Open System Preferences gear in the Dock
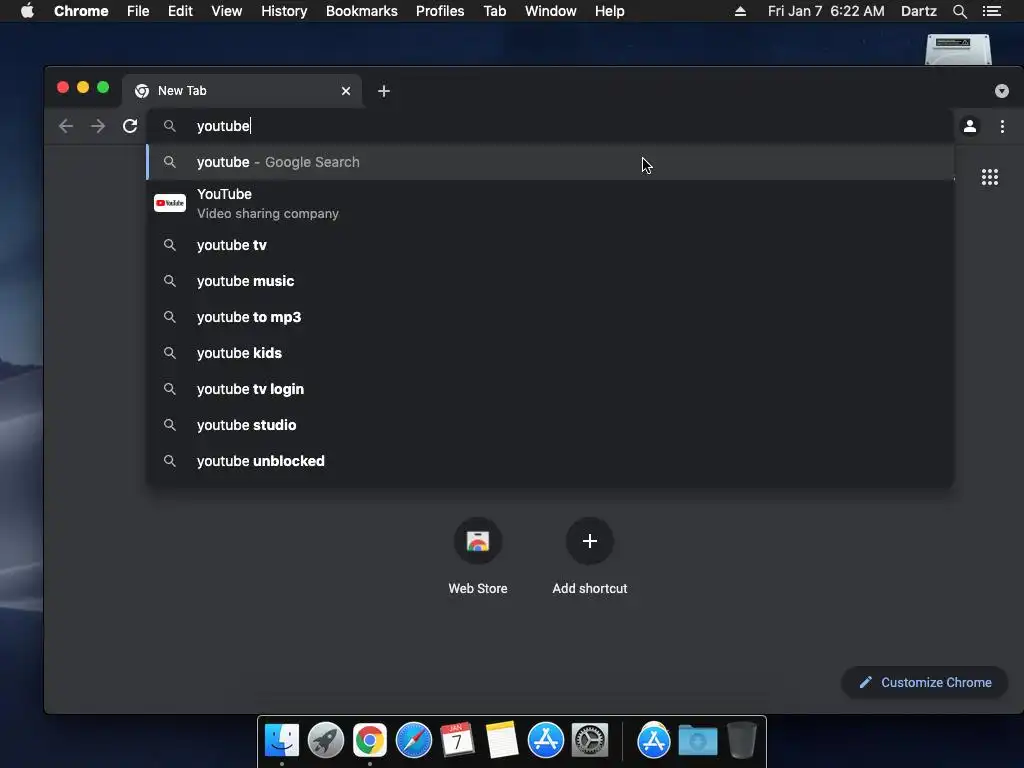1024x768 pixels. point(590,740)
